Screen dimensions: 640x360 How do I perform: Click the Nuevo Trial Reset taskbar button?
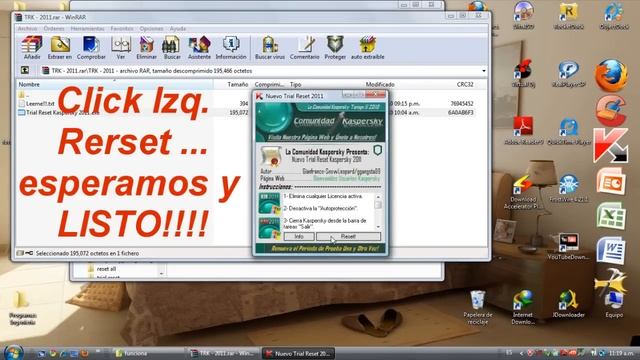298,353
